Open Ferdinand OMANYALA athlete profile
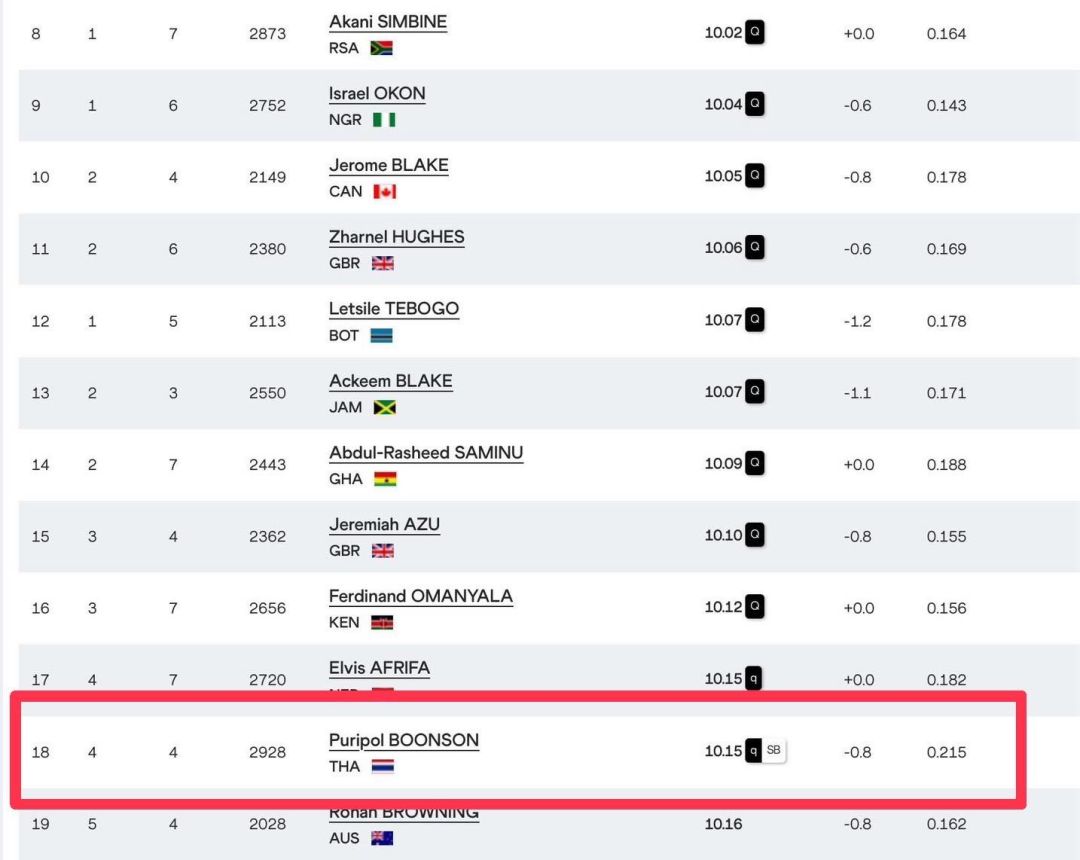 [421, 596]
